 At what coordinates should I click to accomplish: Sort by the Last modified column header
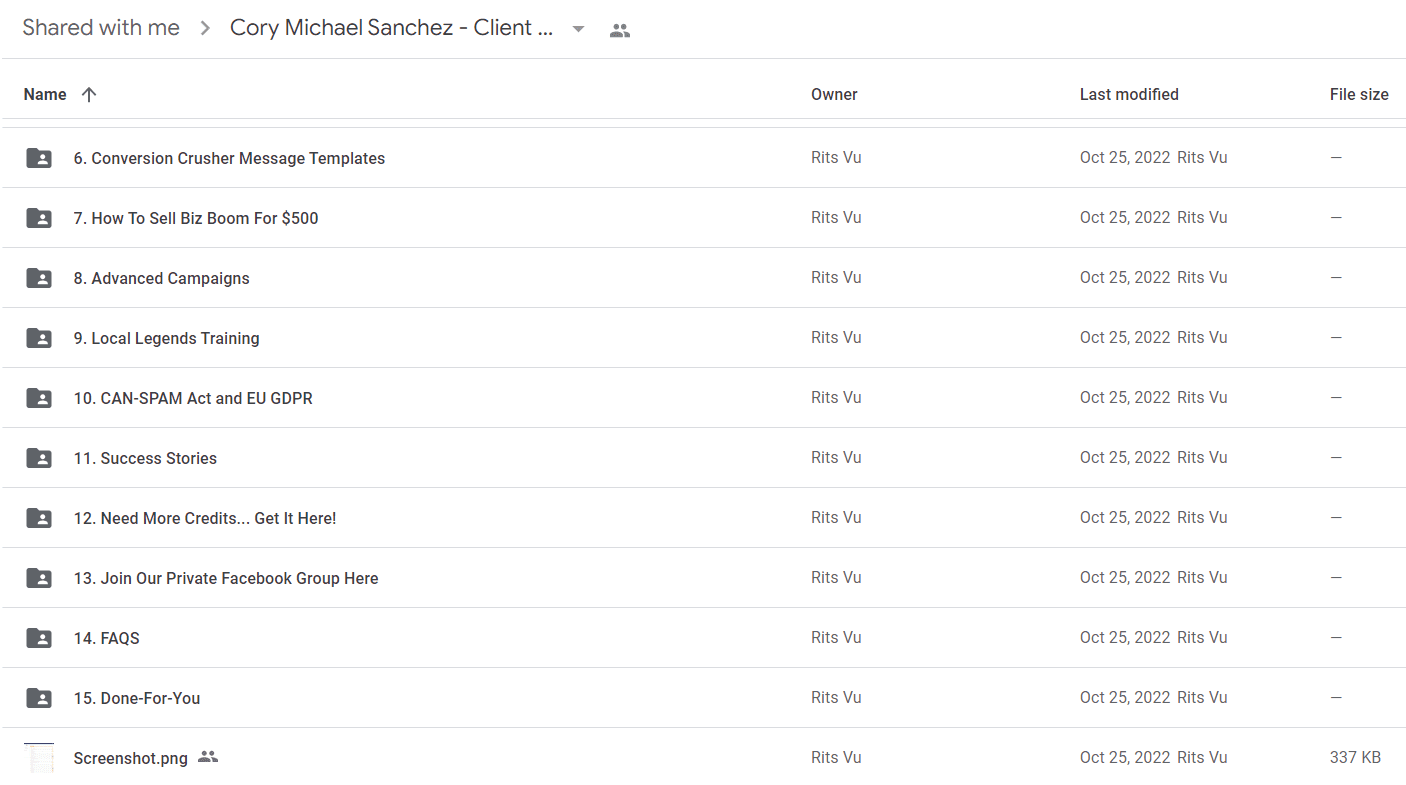(x=1129, y=94)
